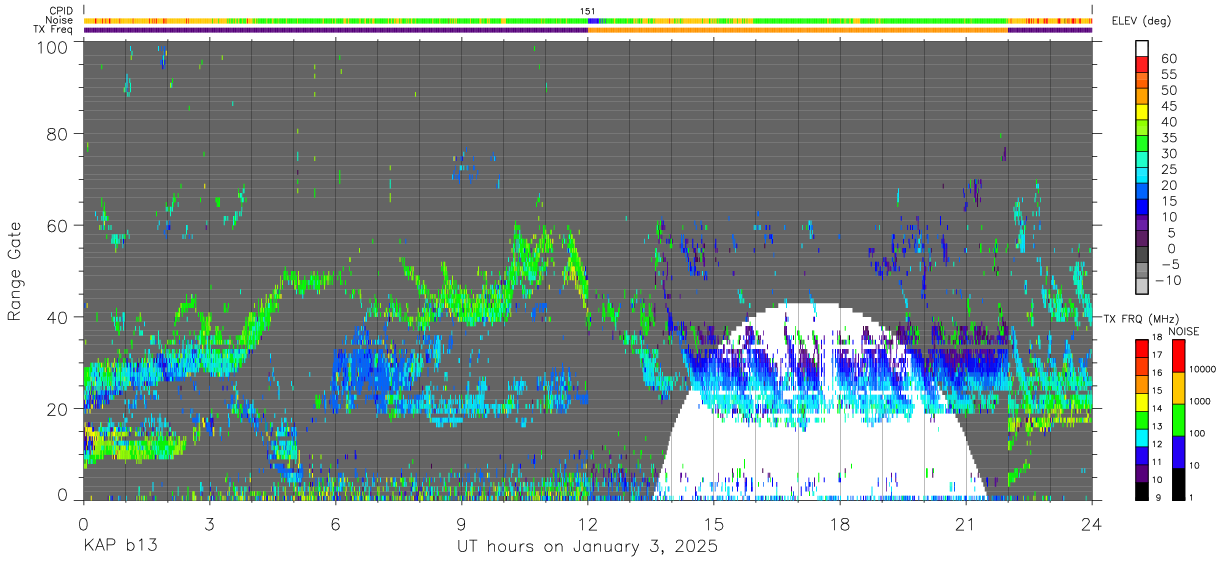The height and width of the screenshot is (567, 1228).
Task: Click the blue segment in the Noise bar
Action: click(593, 21)
